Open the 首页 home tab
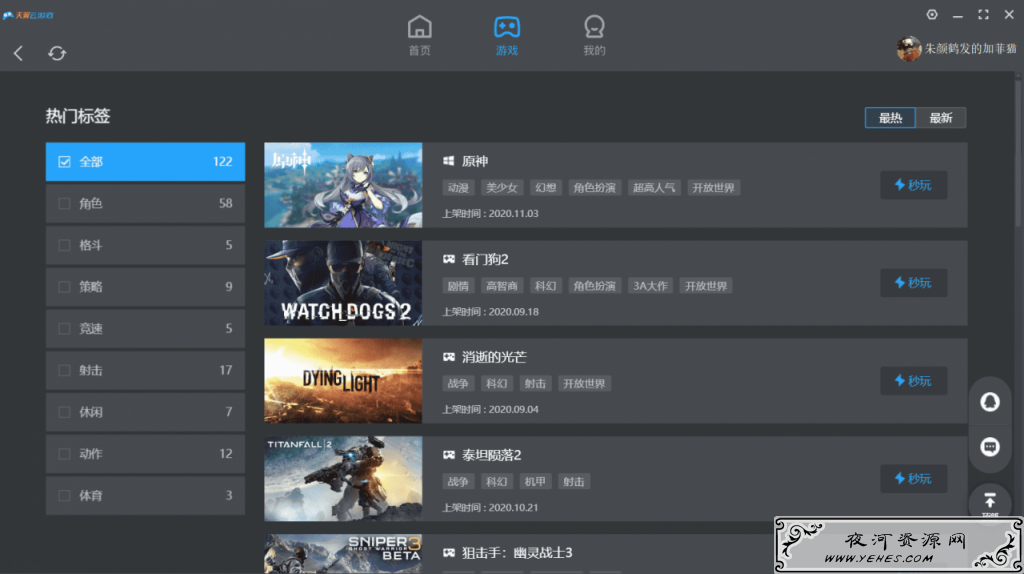The image size is (1024, 574). pos(419,36)
